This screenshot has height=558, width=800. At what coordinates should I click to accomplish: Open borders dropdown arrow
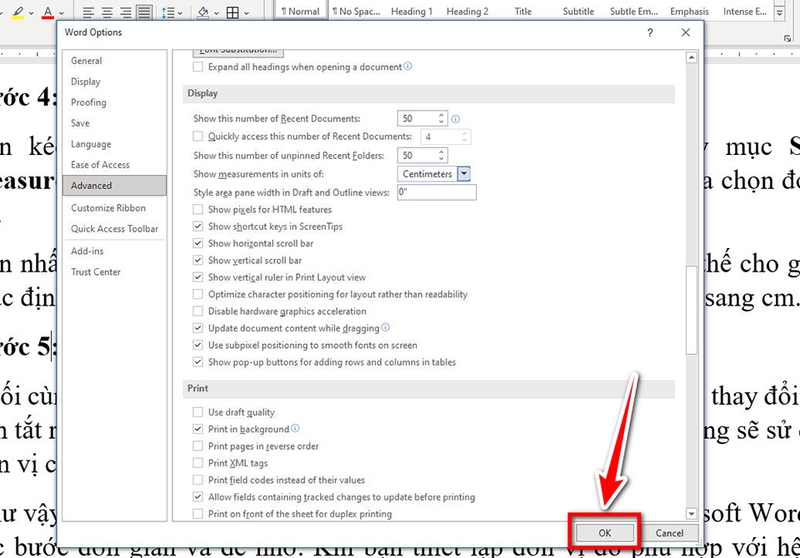coord(246,13)
